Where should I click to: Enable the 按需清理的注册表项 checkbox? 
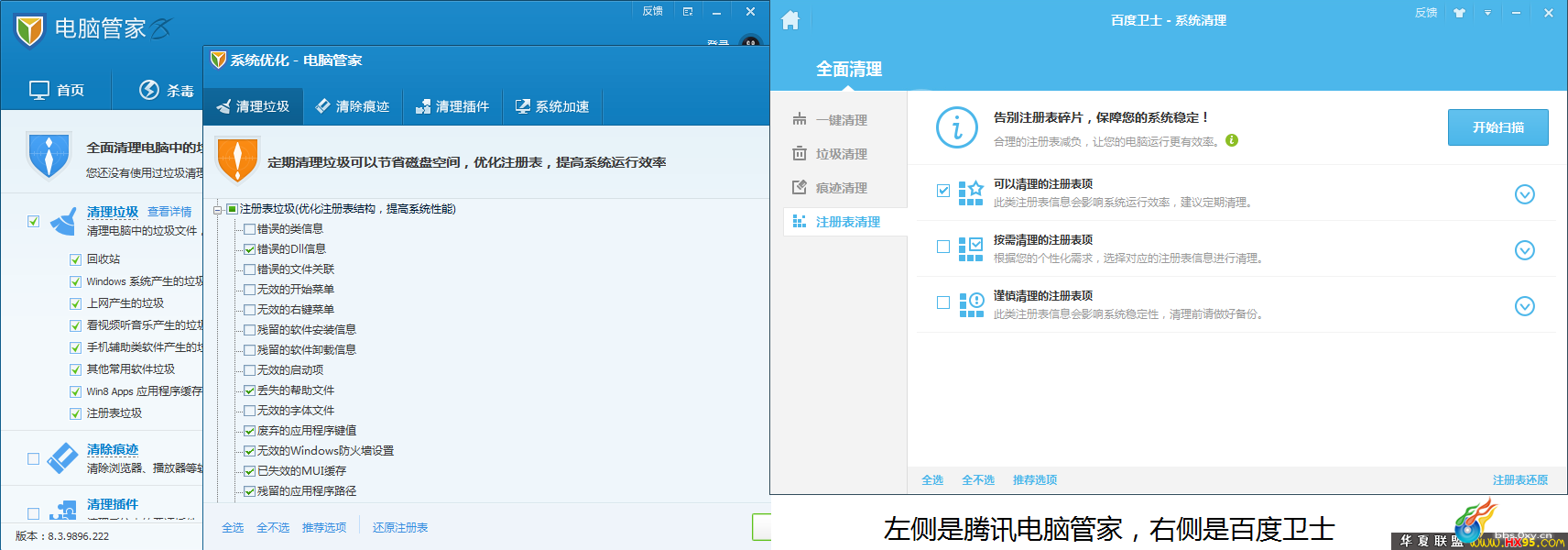coord(943,247)
